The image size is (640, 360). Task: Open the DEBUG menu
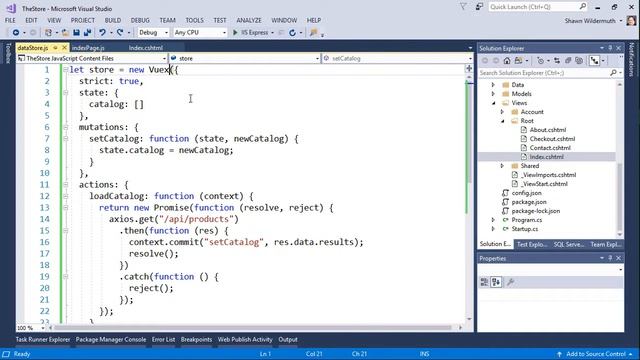[x=140, y=20]
